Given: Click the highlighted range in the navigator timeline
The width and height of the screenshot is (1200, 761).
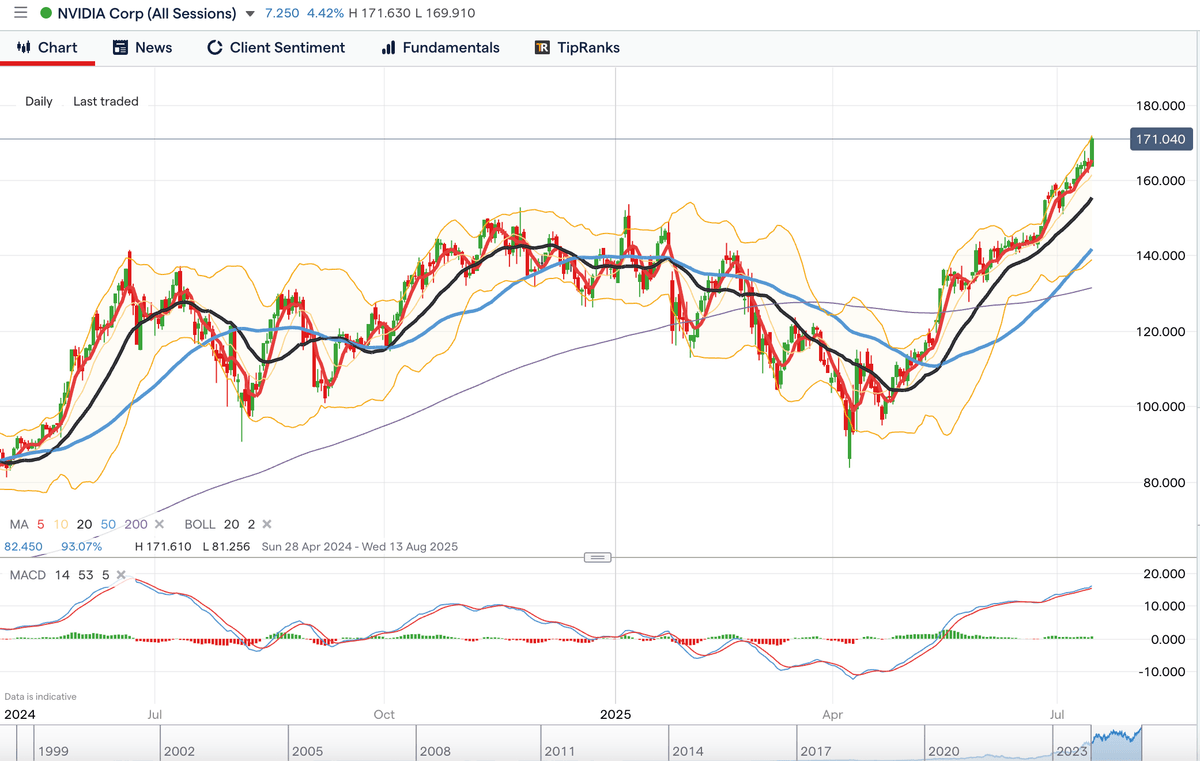Looking at the screenshot, I should 1117,741.
